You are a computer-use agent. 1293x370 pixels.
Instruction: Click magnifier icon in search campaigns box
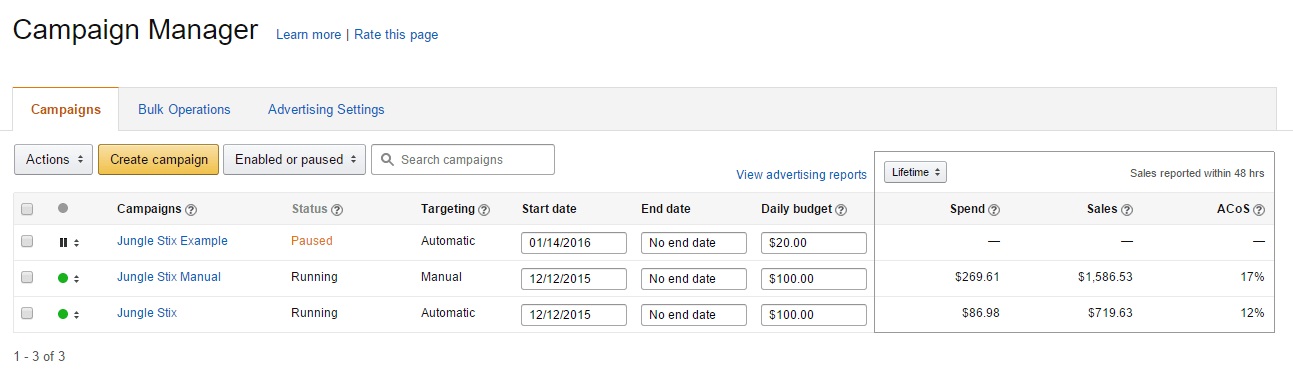point(387,160)
